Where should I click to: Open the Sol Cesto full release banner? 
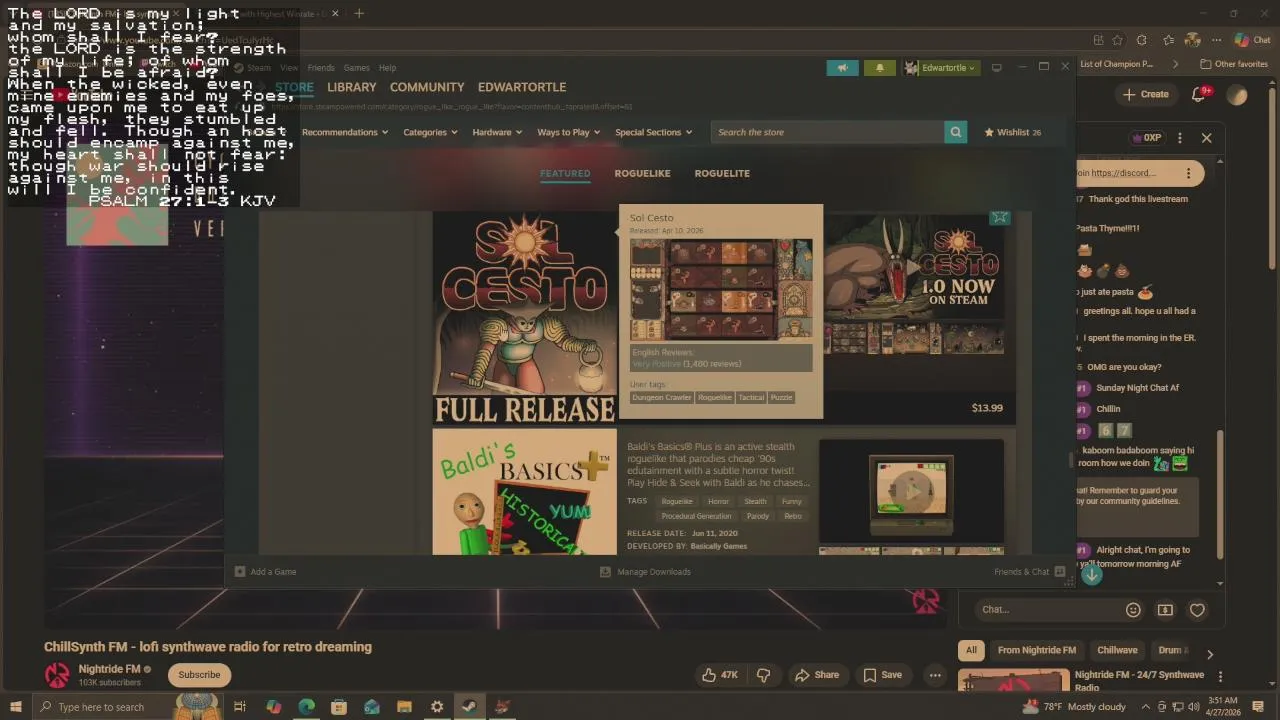525,318
